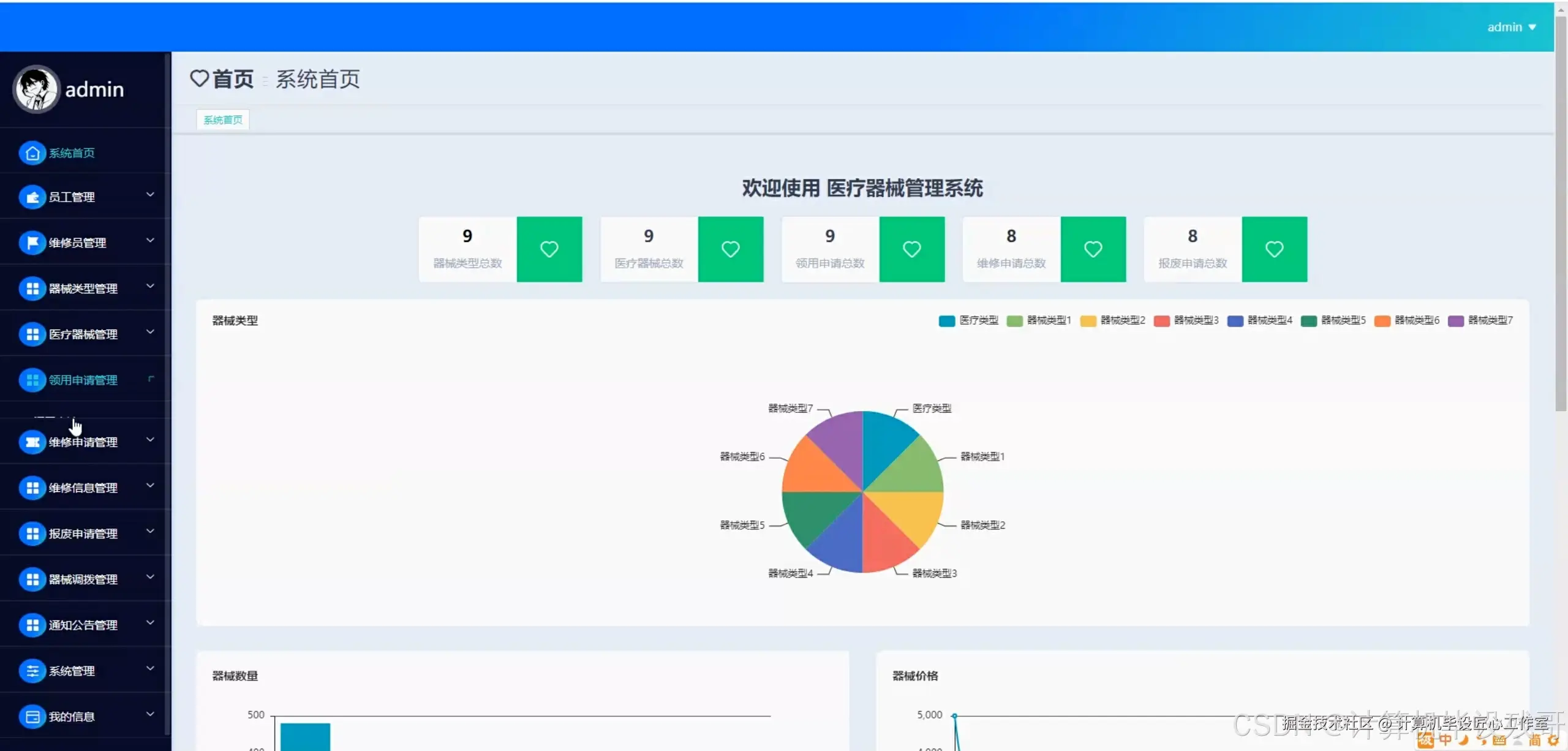Click the 医疗器械管理 grid icon
Image resolution: width=1568 pixels, height=751 pixels.
(32, 334)
